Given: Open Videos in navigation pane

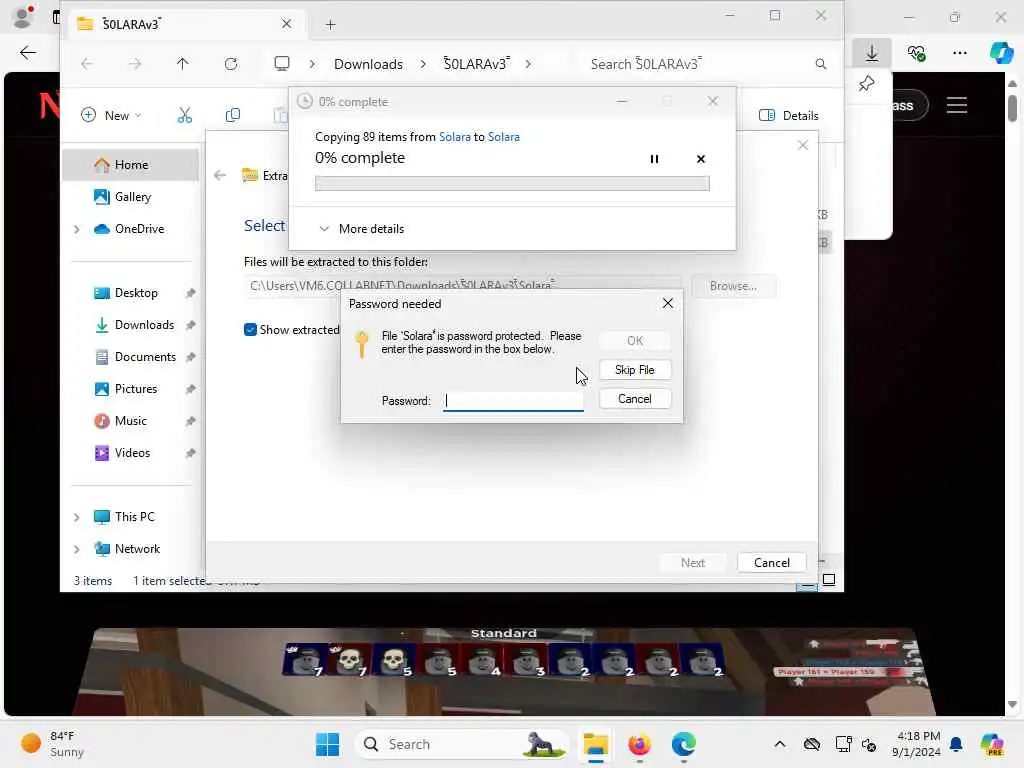Looking at the screenshot, I should click(131, 453).
